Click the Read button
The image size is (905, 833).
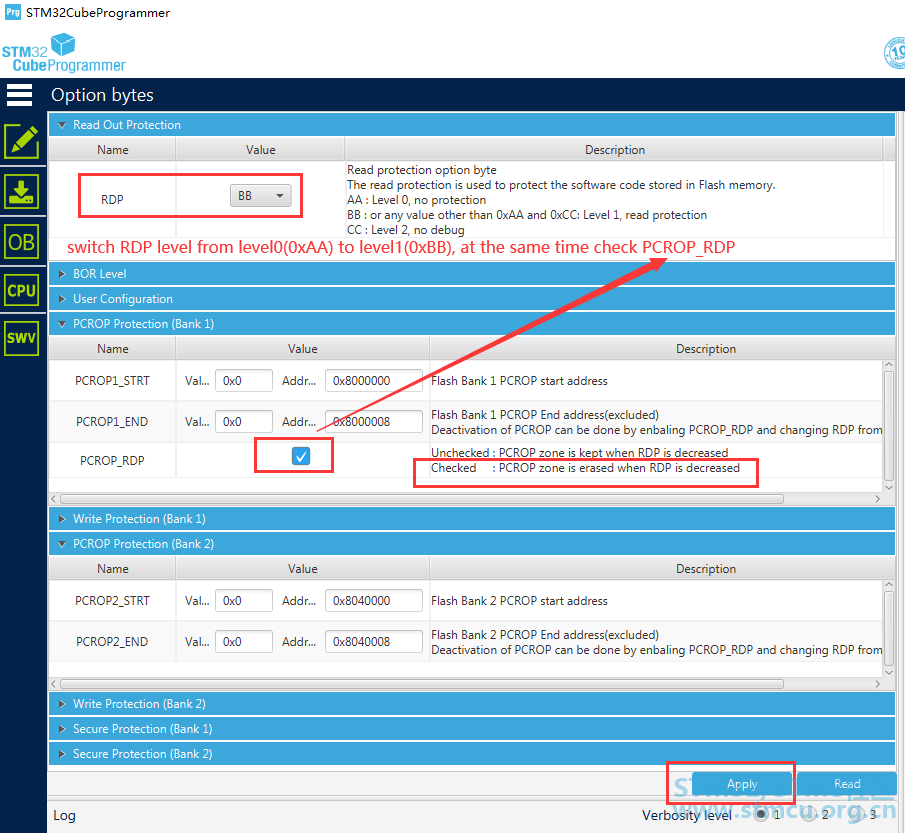click(x=847, y=784)
